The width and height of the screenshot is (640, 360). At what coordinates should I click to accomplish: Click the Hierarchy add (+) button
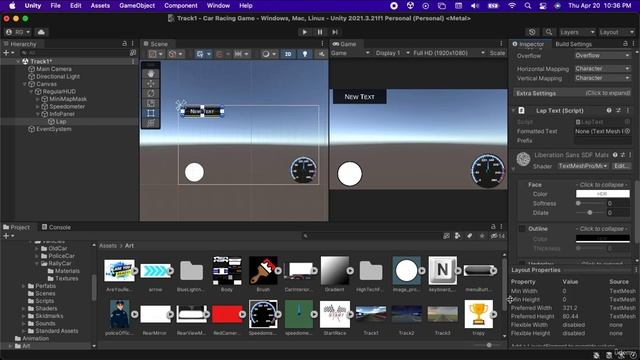(8, 53)
